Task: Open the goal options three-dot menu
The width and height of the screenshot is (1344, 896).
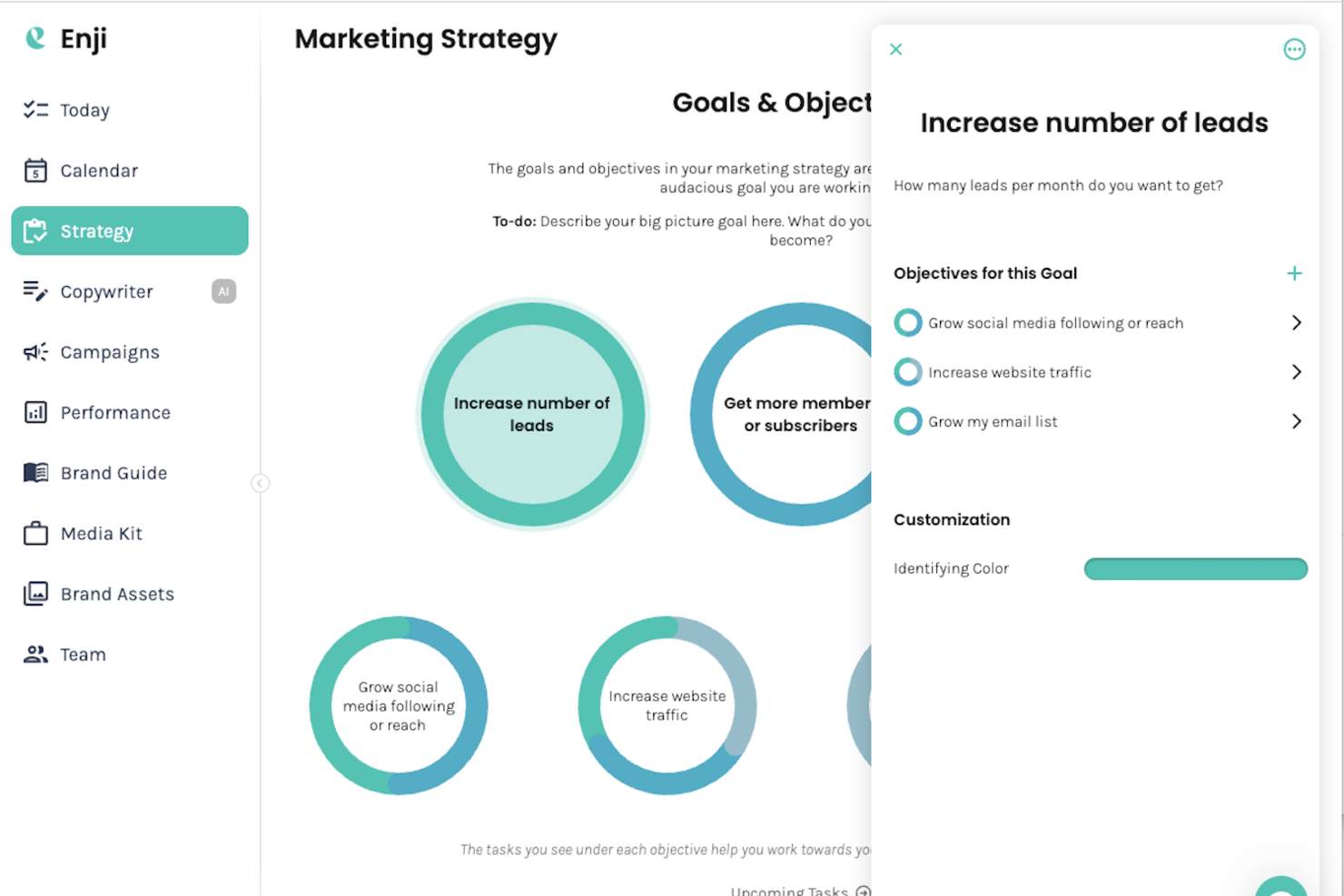Action: 1294,49
